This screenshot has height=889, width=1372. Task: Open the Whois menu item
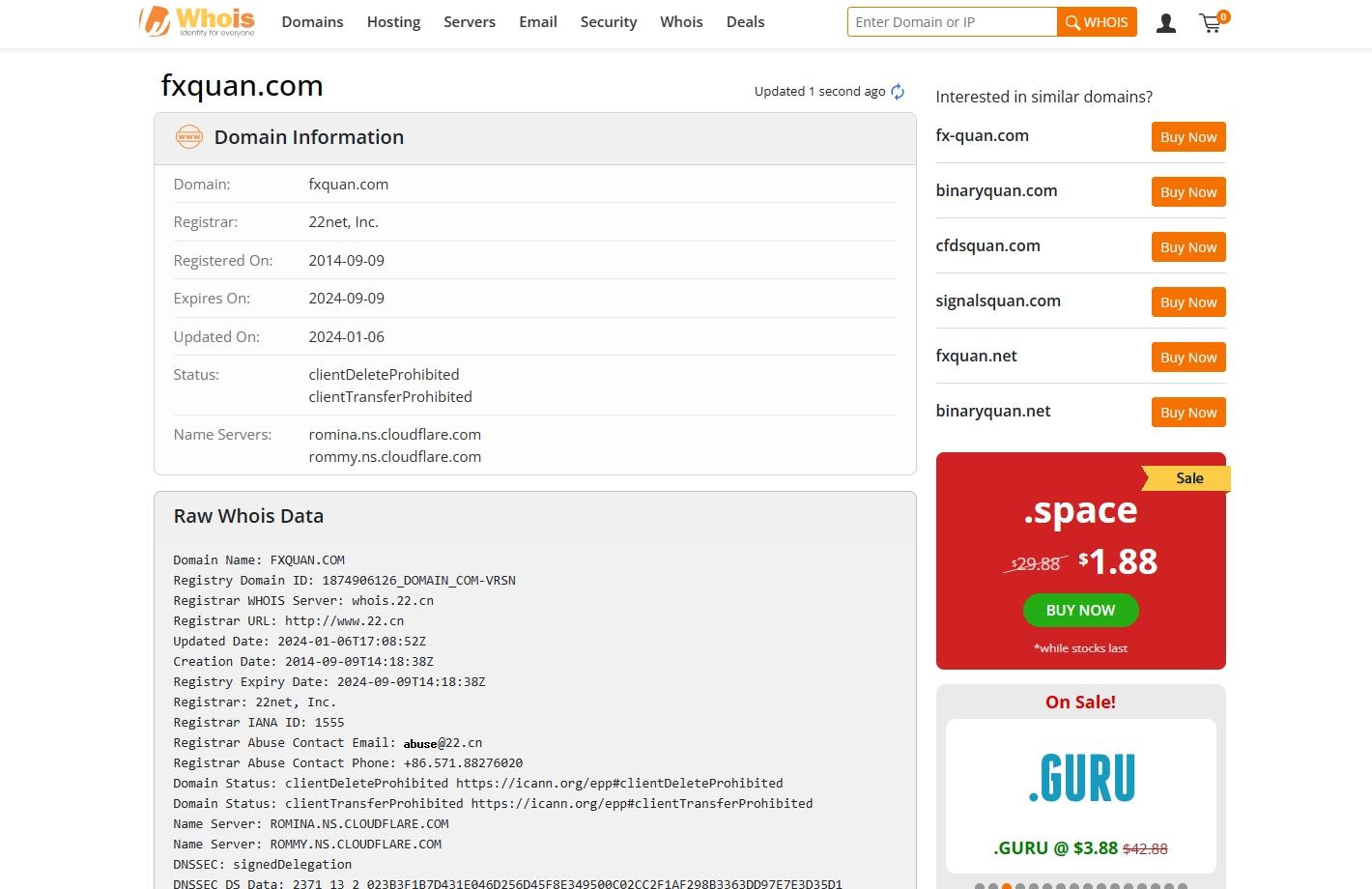681,22
